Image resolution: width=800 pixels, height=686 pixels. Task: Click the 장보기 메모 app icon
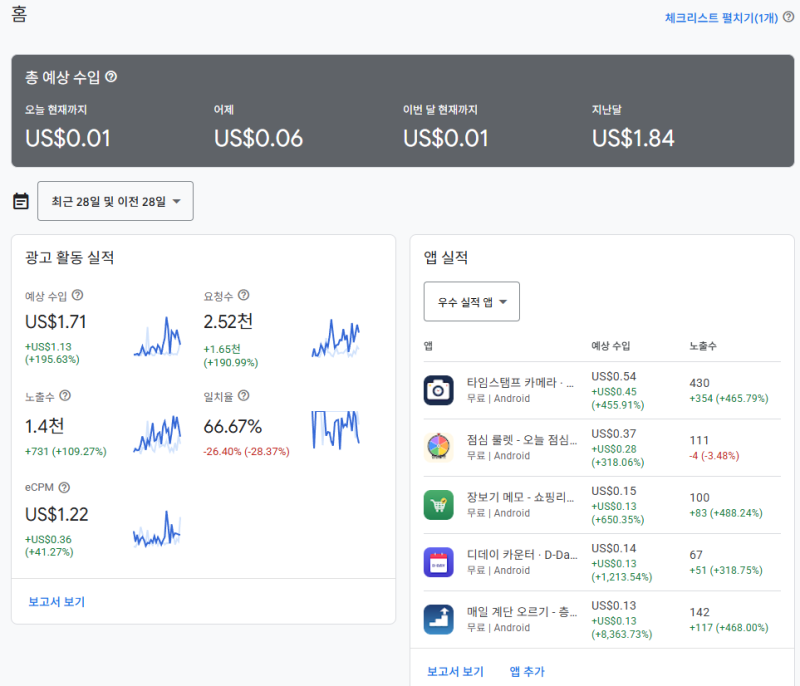(438, 505)
